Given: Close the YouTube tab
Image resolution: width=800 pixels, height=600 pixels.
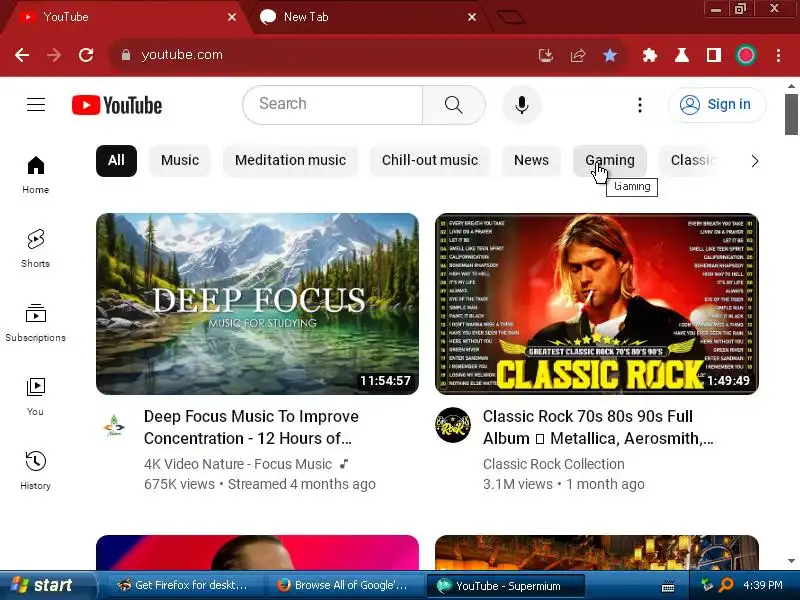Looking at the screenshot, I should [232, 17].
